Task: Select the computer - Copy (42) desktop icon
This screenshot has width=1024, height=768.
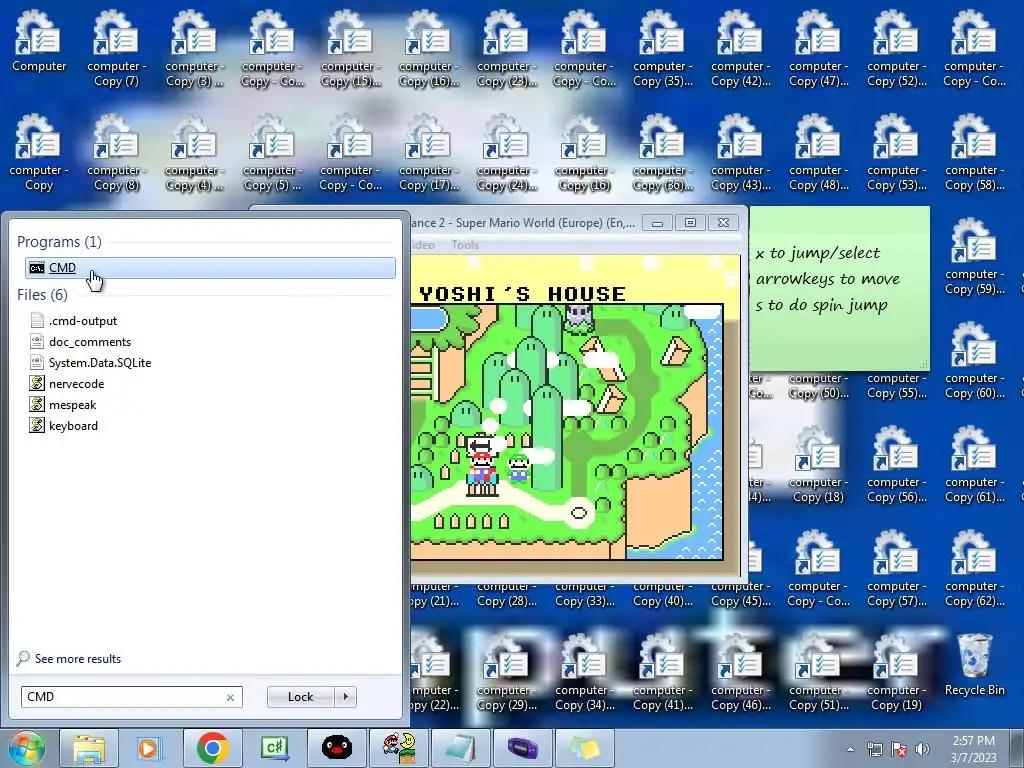Action: coord(741,49)
